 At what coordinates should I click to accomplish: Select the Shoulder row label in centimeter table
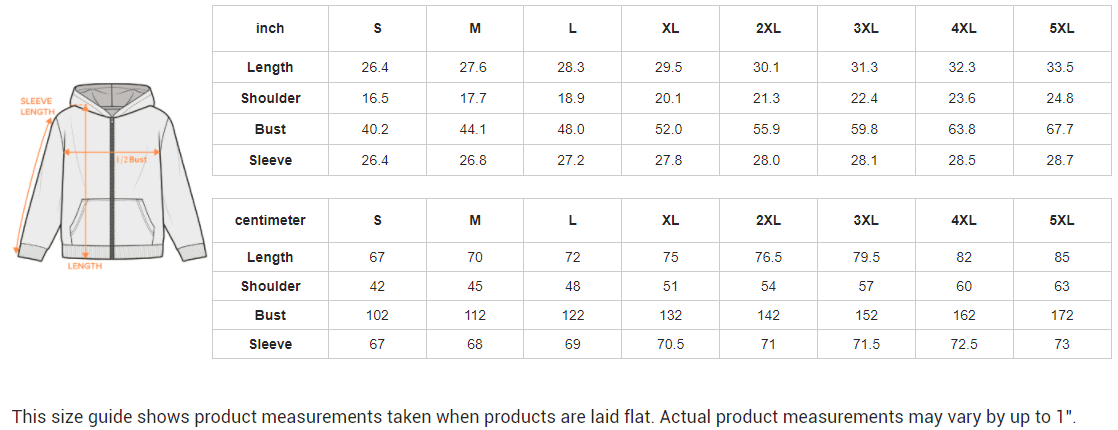(270, 286)
